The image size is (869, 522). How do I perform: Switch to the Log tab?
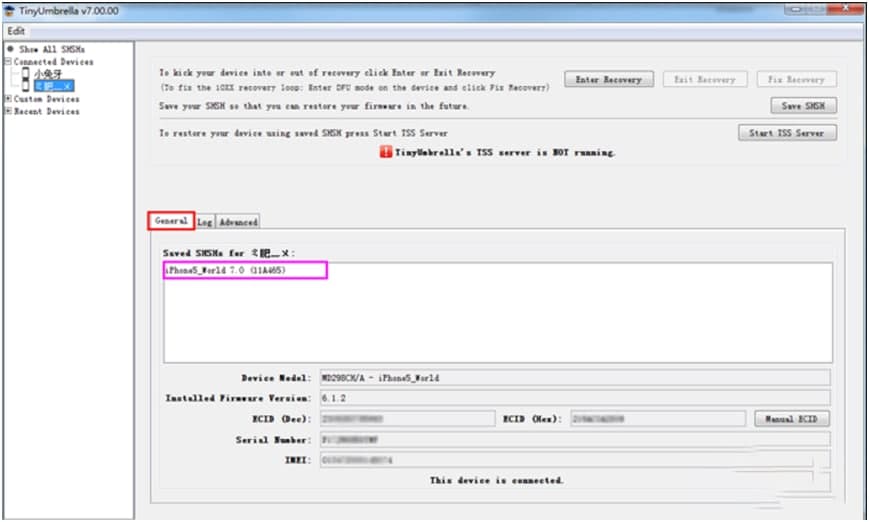click(205, 222)
